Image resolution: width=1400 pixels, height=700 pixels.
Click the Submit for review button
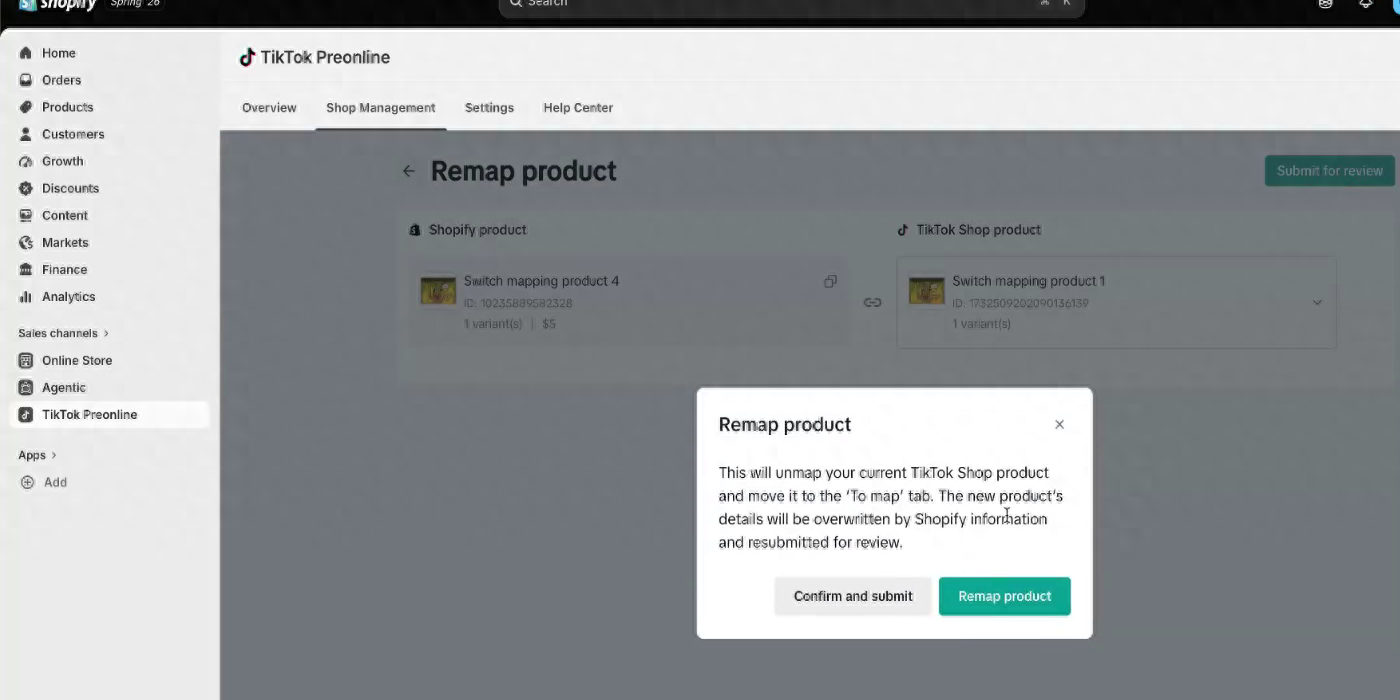click(x=1330, y=171)
